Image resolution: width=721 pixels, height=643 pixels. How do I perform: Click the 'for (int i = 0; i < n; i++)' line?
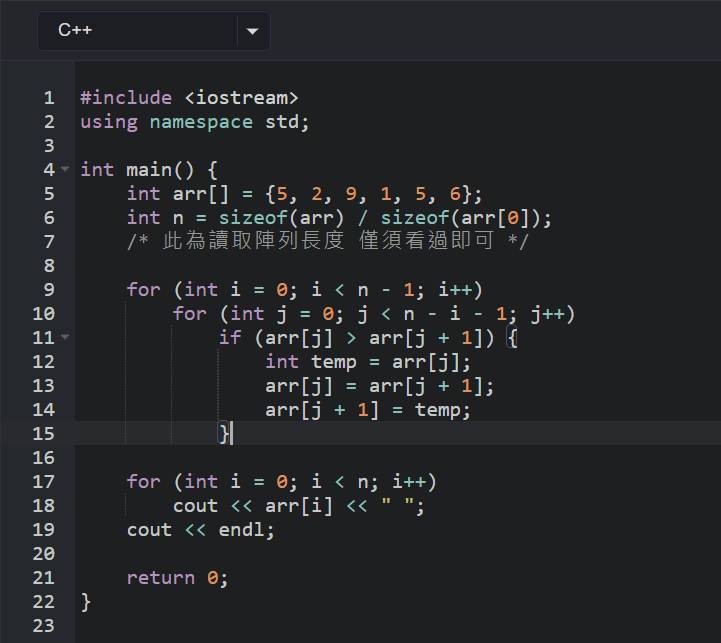pyautogui.click(x=281, y=482)
